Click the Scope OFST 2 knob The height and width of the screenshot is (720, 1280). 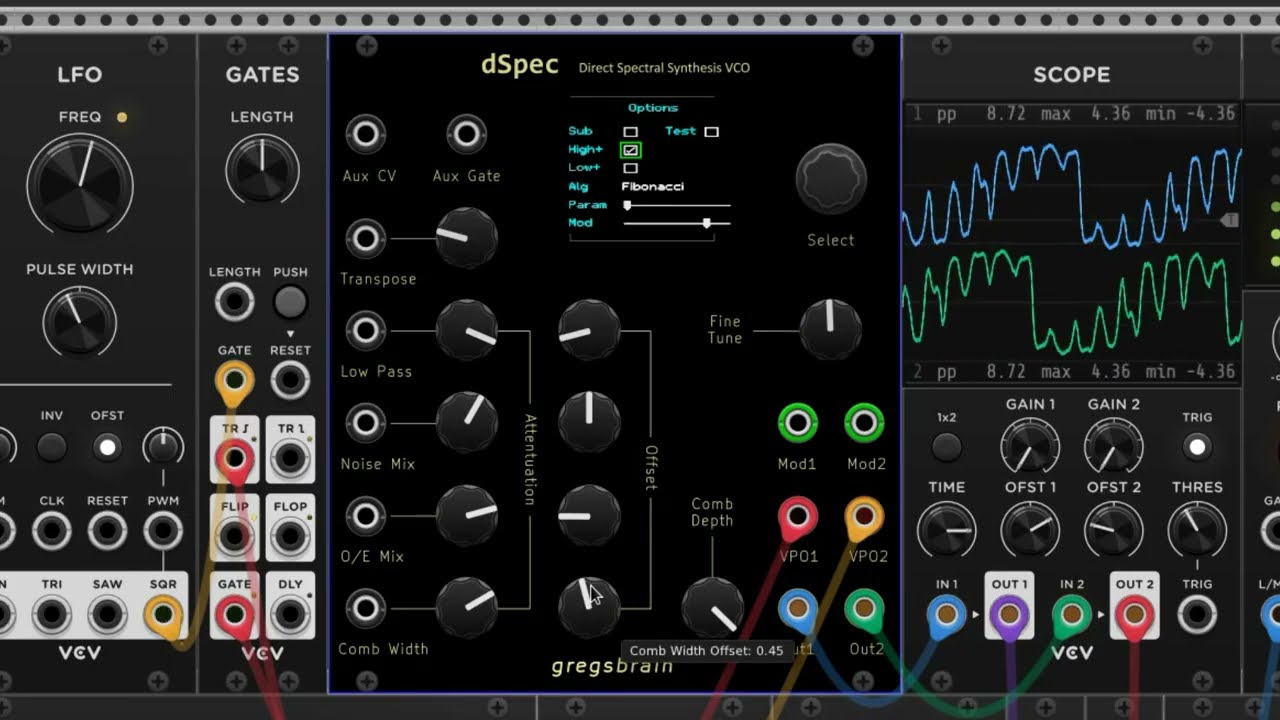(1114, 530)
